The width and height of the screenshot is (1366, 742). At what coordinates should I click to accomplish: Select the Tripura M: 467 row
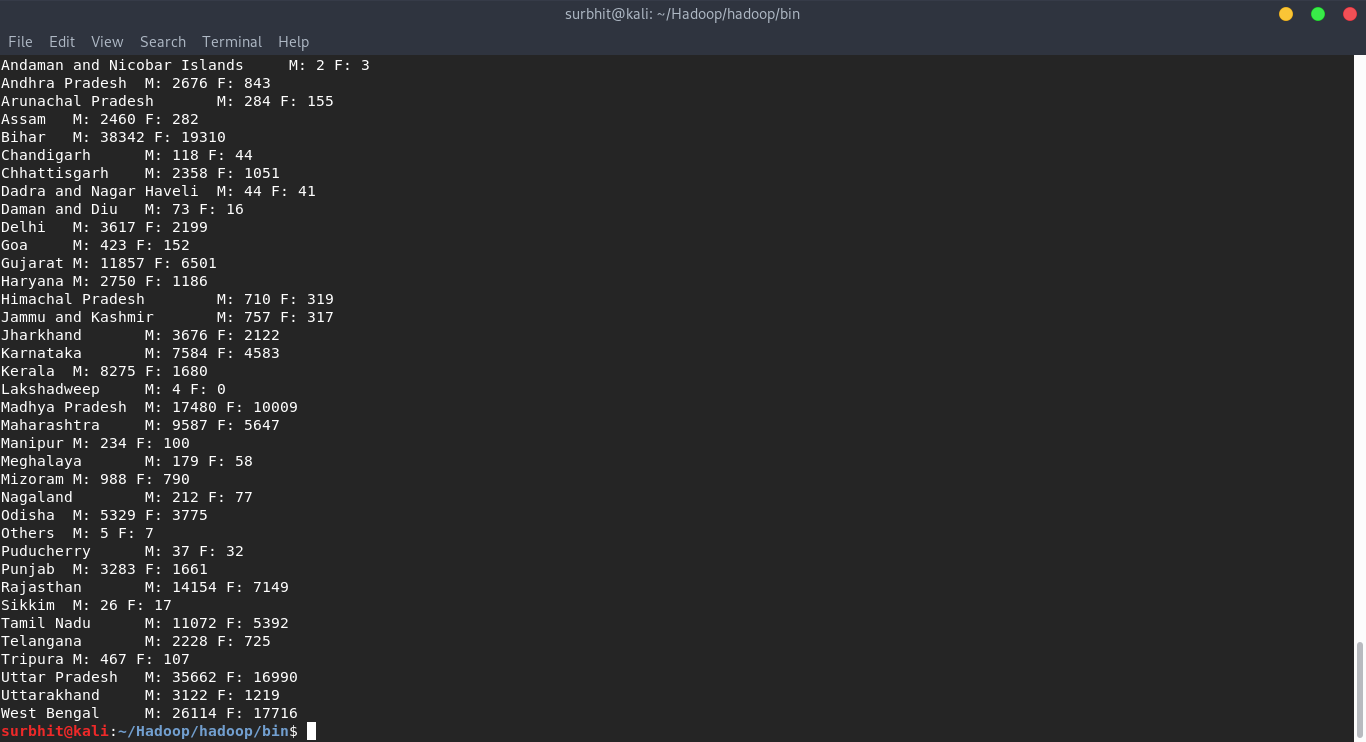coord(95,659)
